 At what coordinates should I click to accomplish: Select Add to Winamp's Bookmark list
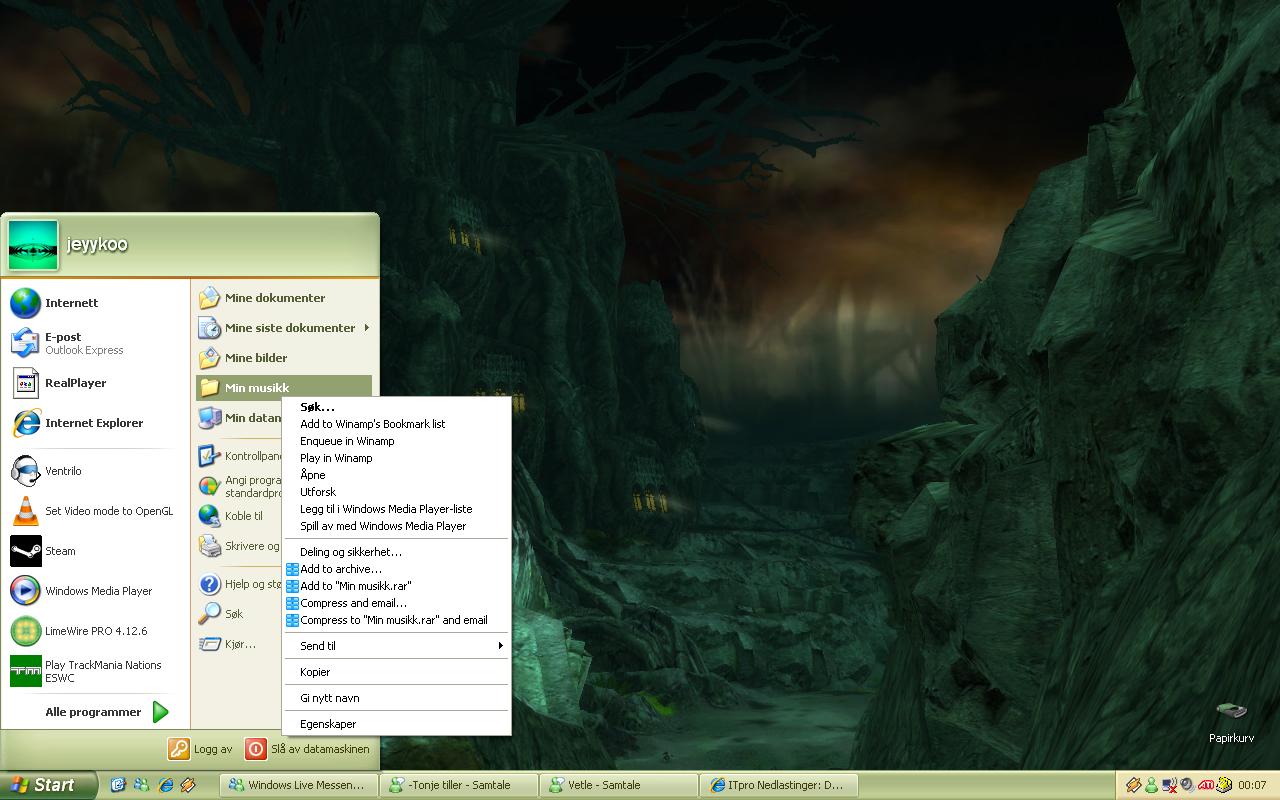coord(397,424)
